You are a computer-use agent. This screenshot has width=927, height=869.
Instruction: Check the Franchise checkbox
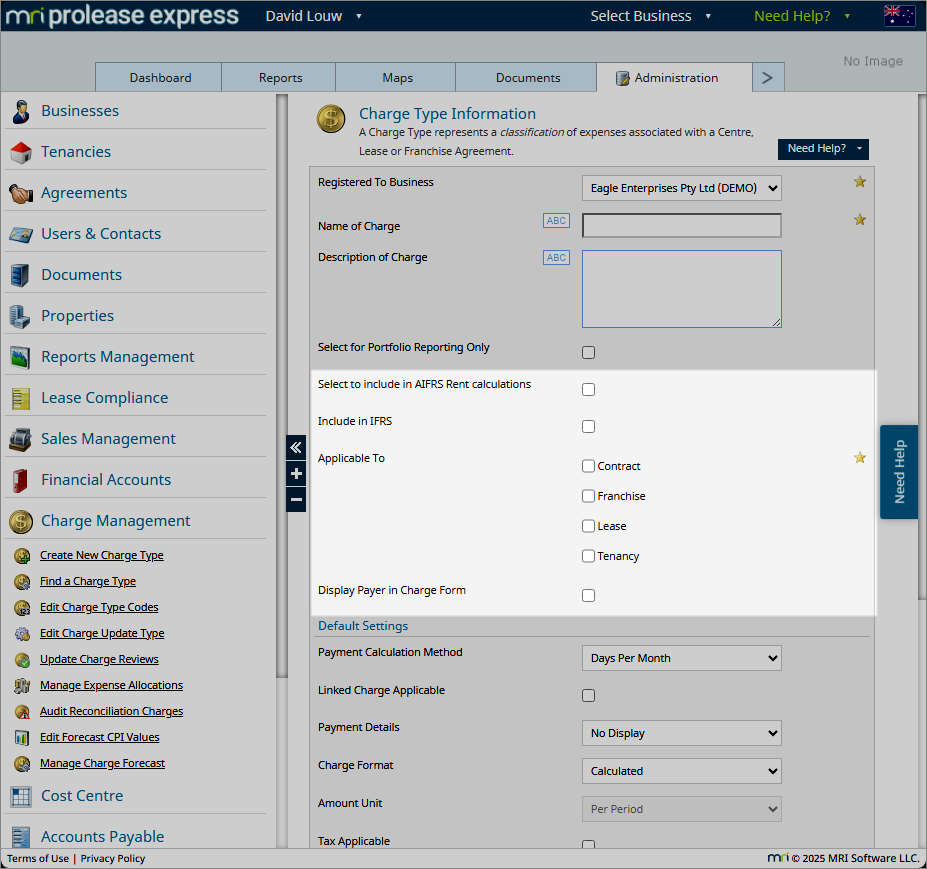pos(588,496)
